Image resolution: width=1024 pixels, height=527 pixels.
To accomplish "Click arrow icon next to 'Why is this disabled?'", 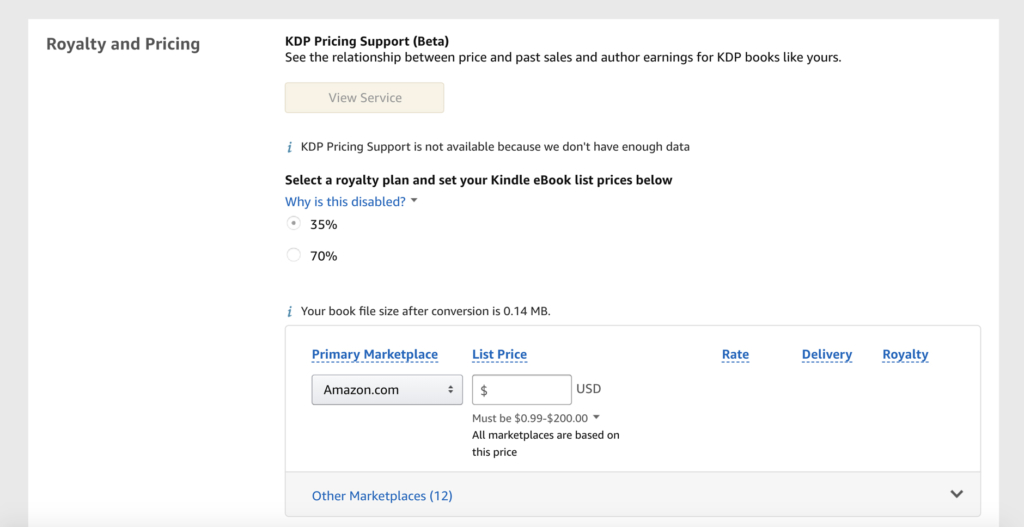I will pyautogui.click(x=414, y=201).
